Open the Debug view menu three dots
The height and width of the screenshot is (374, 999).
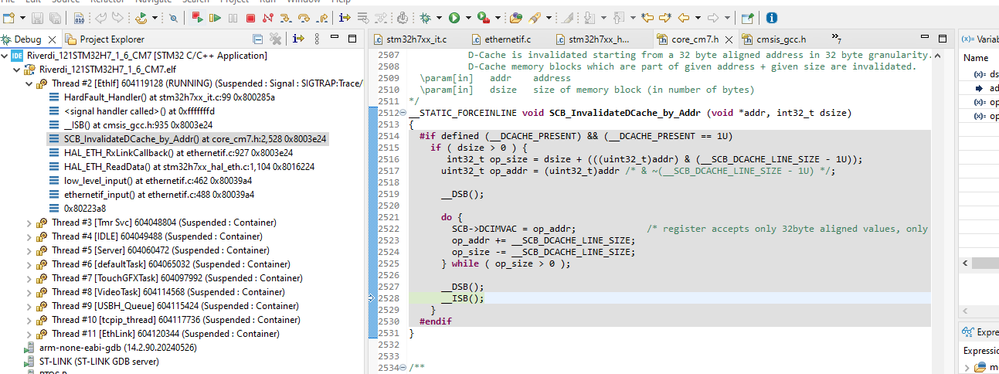coord(317,39)
